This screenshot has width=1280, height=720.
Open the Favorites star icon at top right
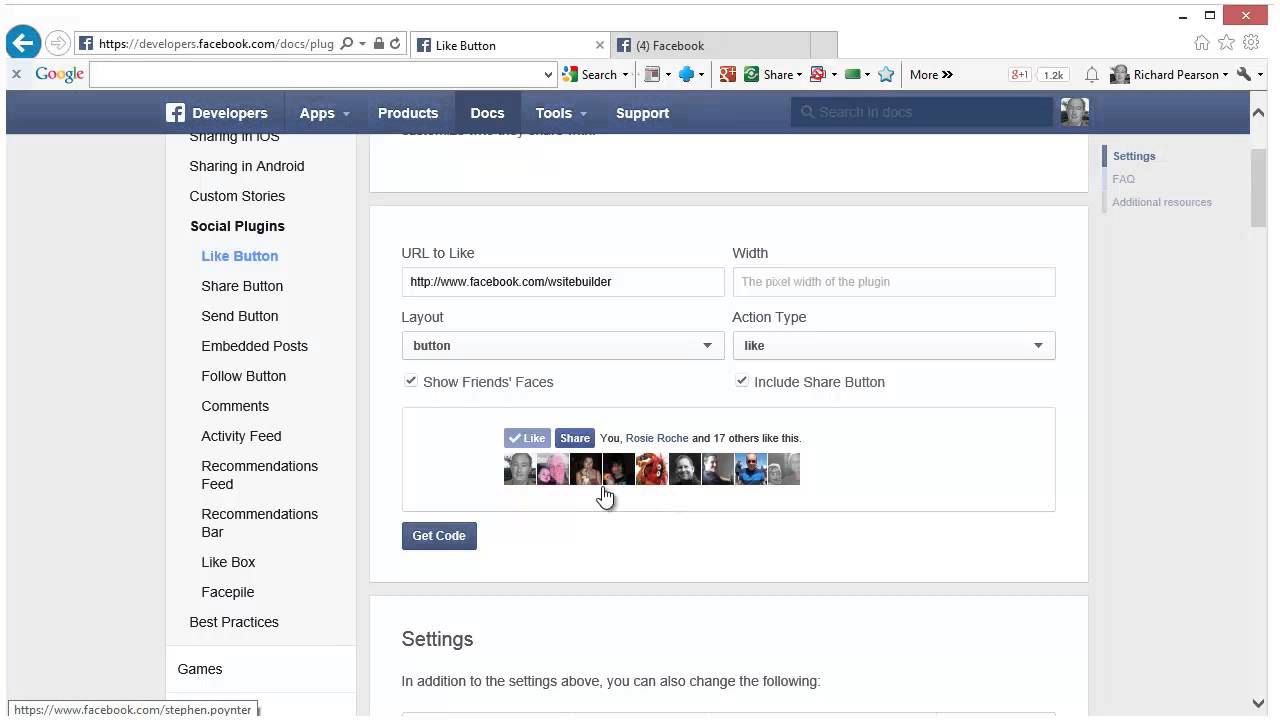pyautogui.click(x=1226, y=43)
